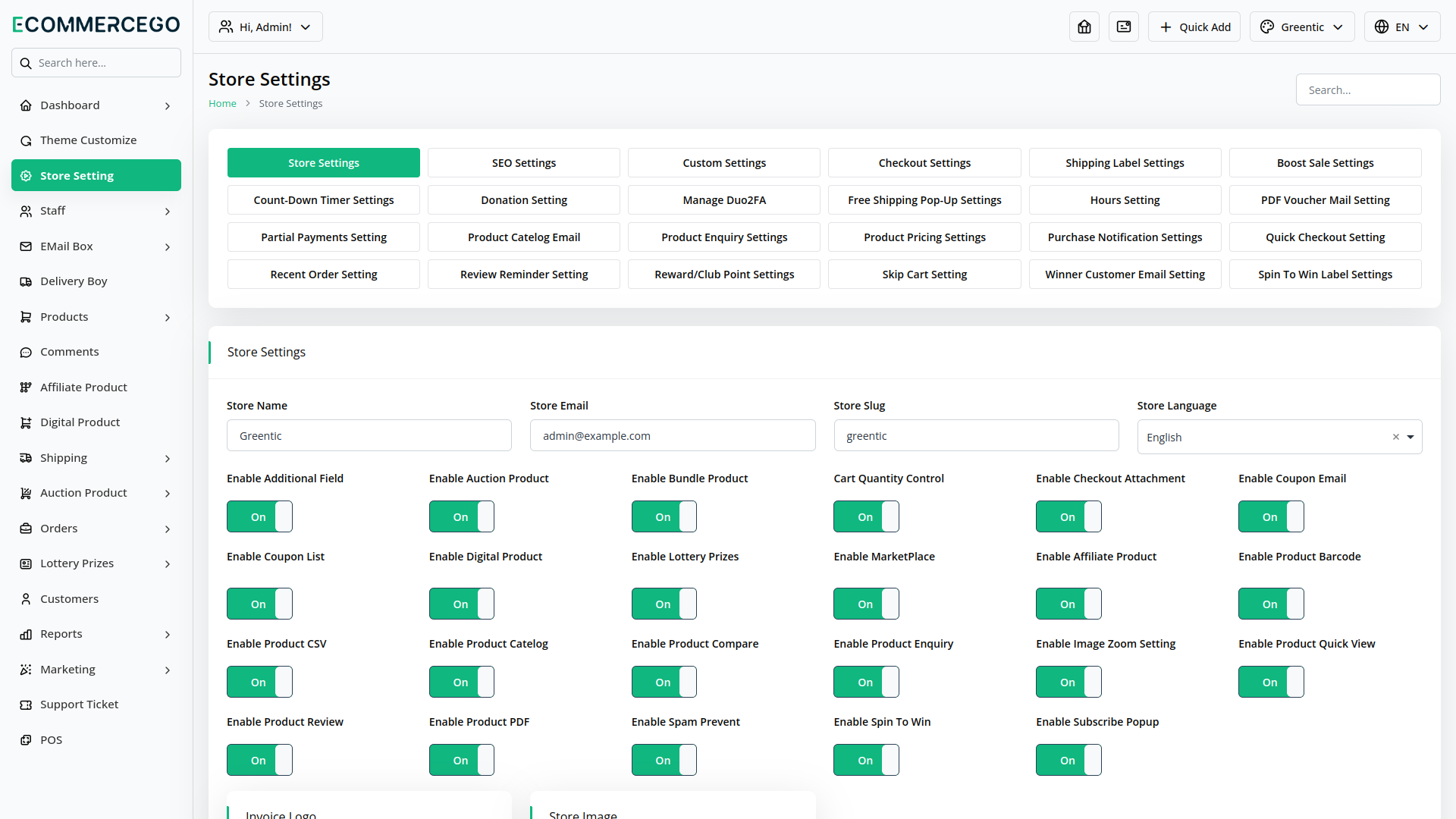Open the POS register icon in top bar

(1124, 27)
